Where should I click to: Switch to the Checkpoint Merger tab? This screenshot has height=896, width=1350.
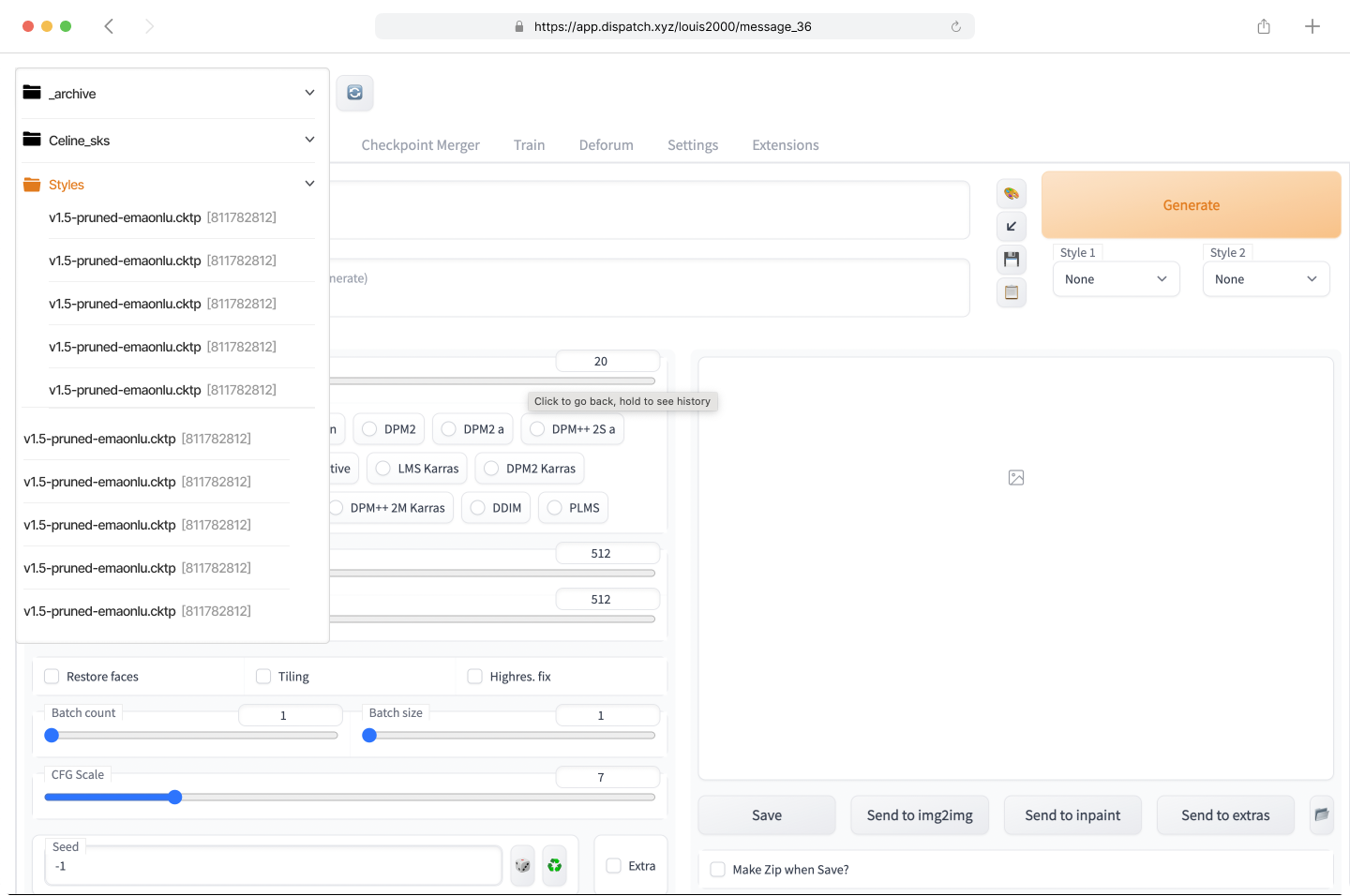pyautogui.click(x=420, y=144)
